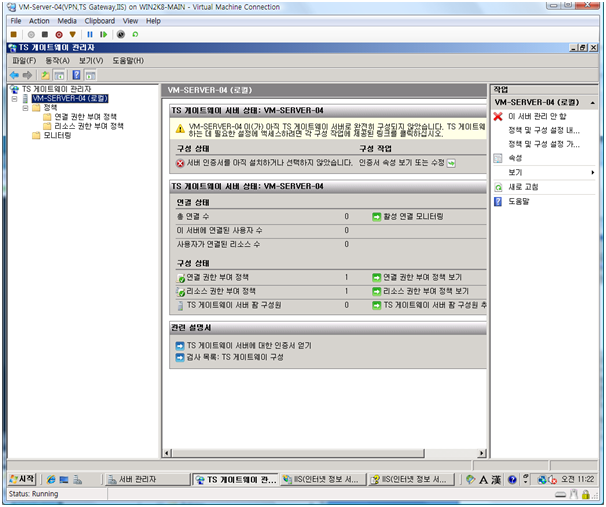
Task: Click the lock icon in VM status bar
Action: pyautogui.click(x=586, y=494)
